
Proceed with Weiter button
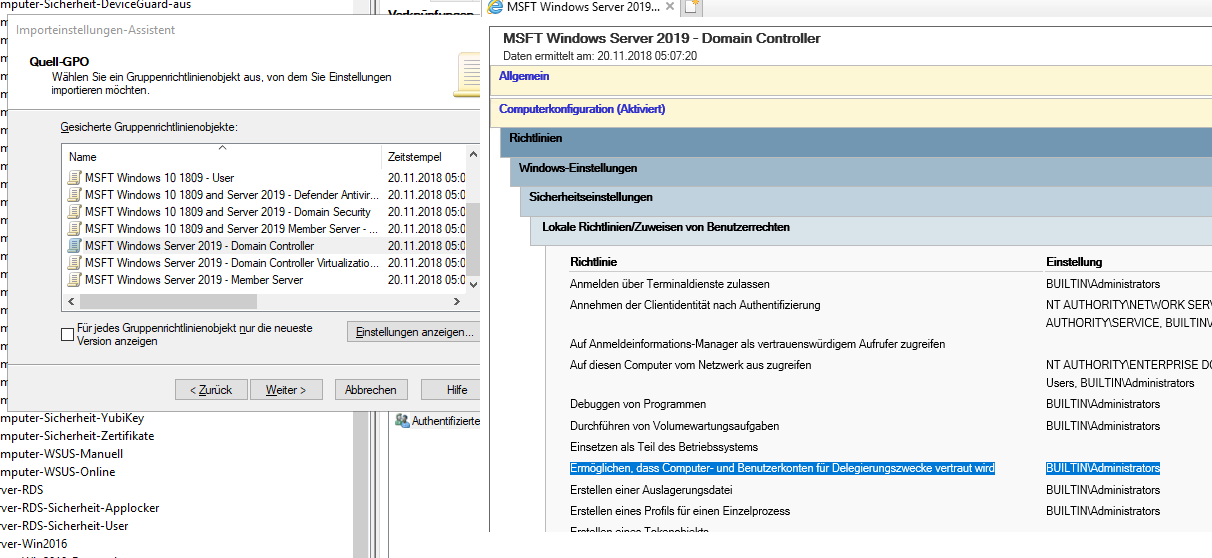[x=286, y=390]
